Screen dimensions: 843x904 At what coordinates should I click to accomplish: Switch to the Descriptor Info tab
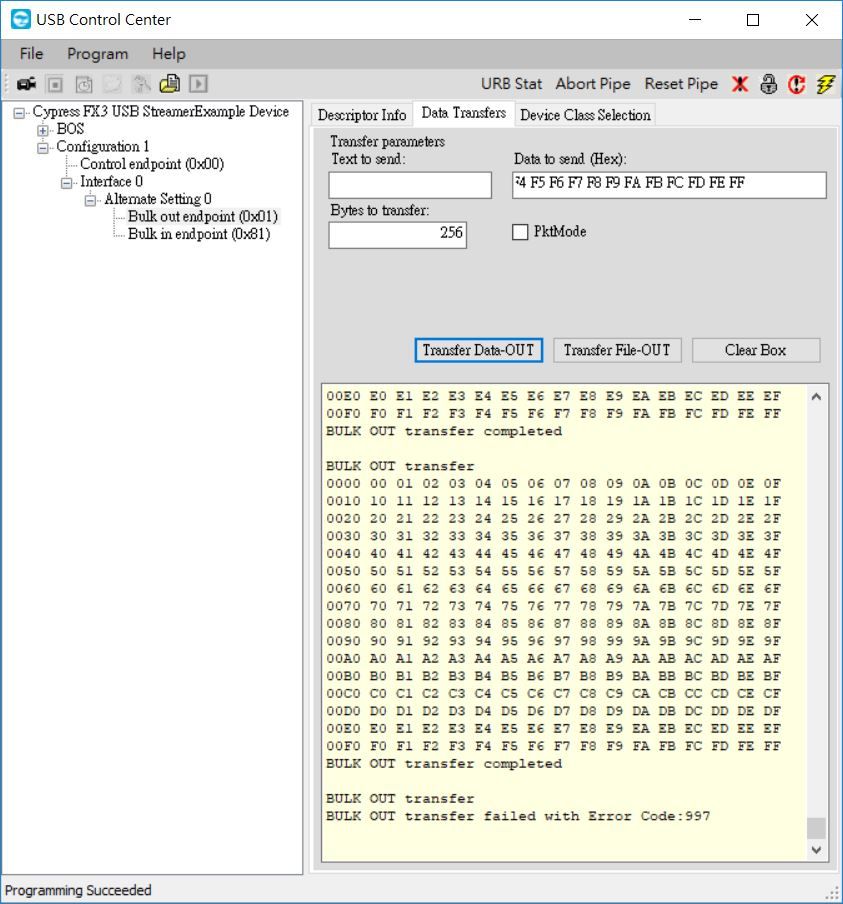click(x=360, y=114)
